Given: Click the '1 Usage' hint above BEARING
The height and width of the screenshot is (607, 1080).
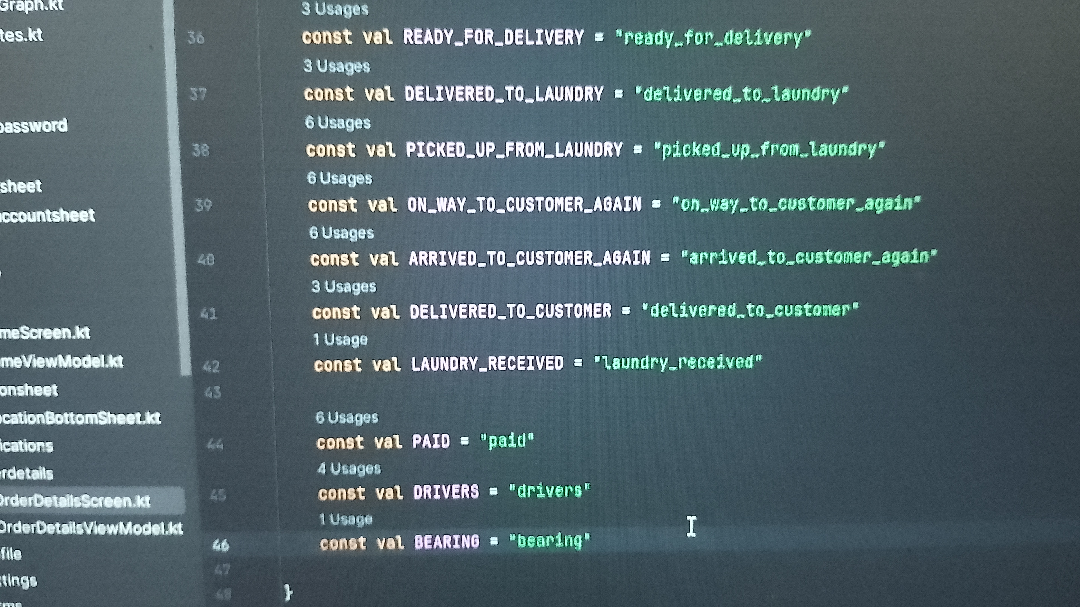Looking at the screenshot, I should pyautogui.click(x=346, y=519).
